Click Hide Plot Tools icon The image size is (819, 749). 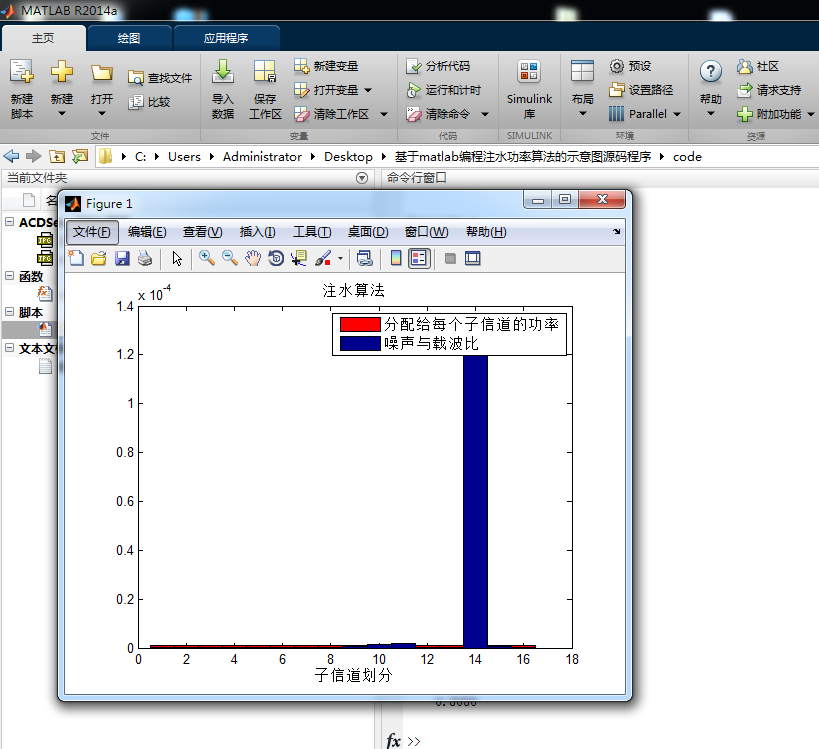[450, 259]
